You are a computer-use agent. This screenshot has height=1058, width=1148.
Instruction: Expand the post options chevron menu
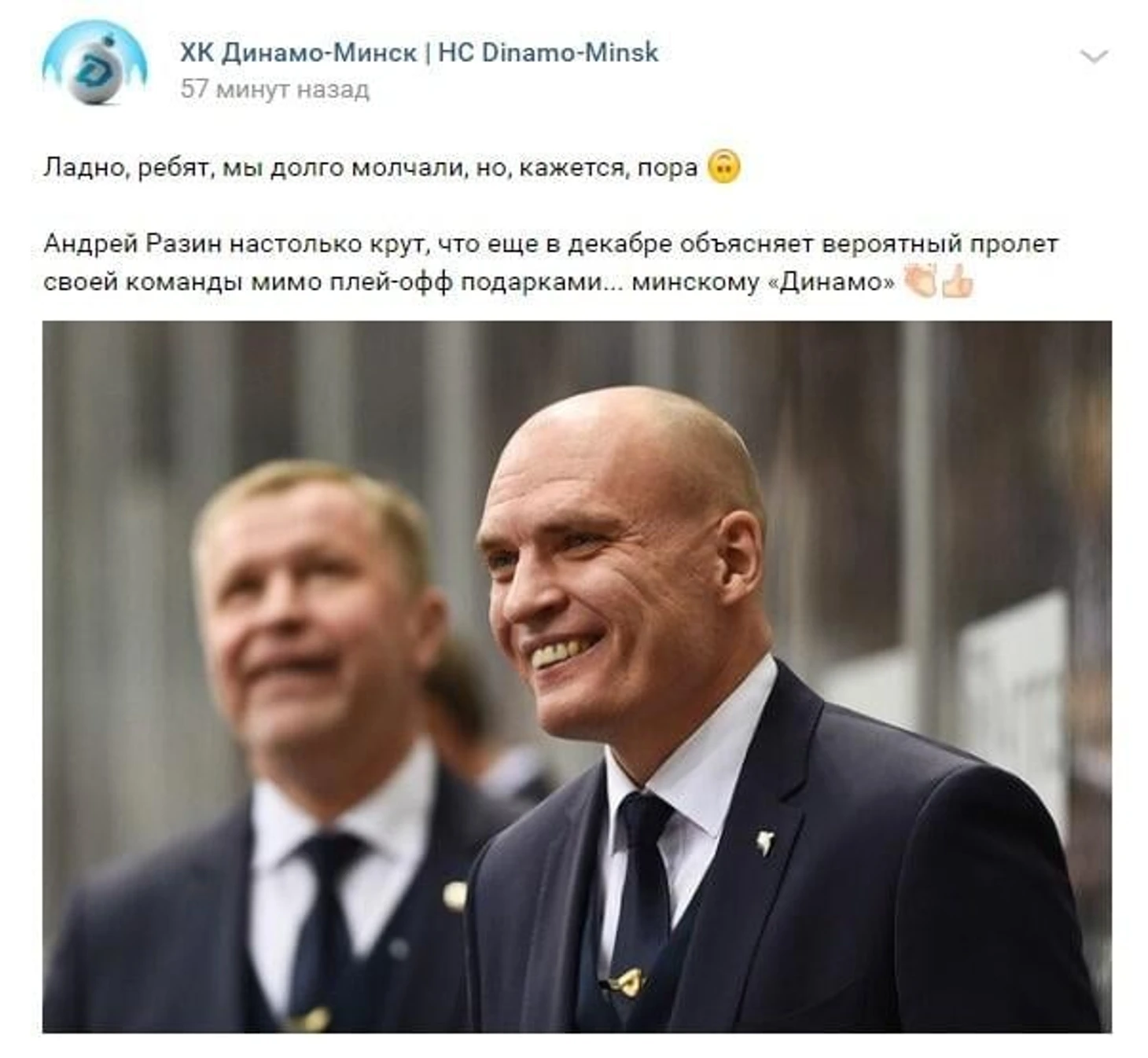pos(1094,57)
